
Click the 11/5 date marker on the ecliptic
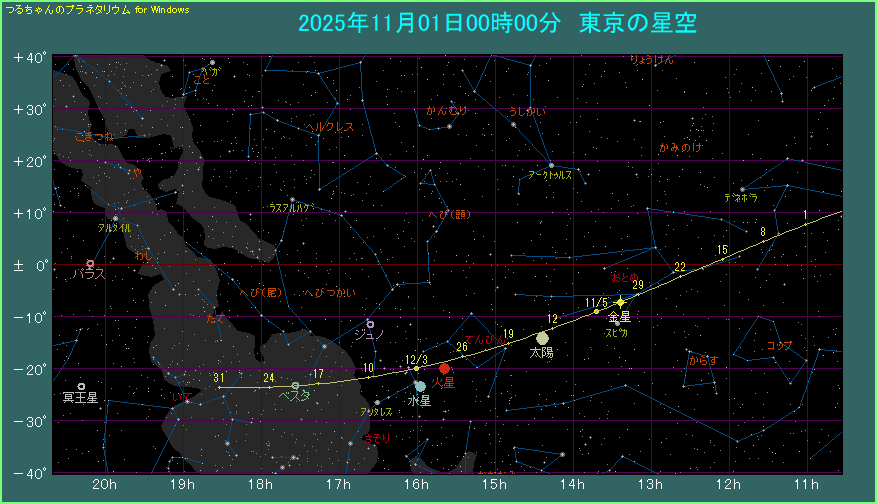click(596, 302)
